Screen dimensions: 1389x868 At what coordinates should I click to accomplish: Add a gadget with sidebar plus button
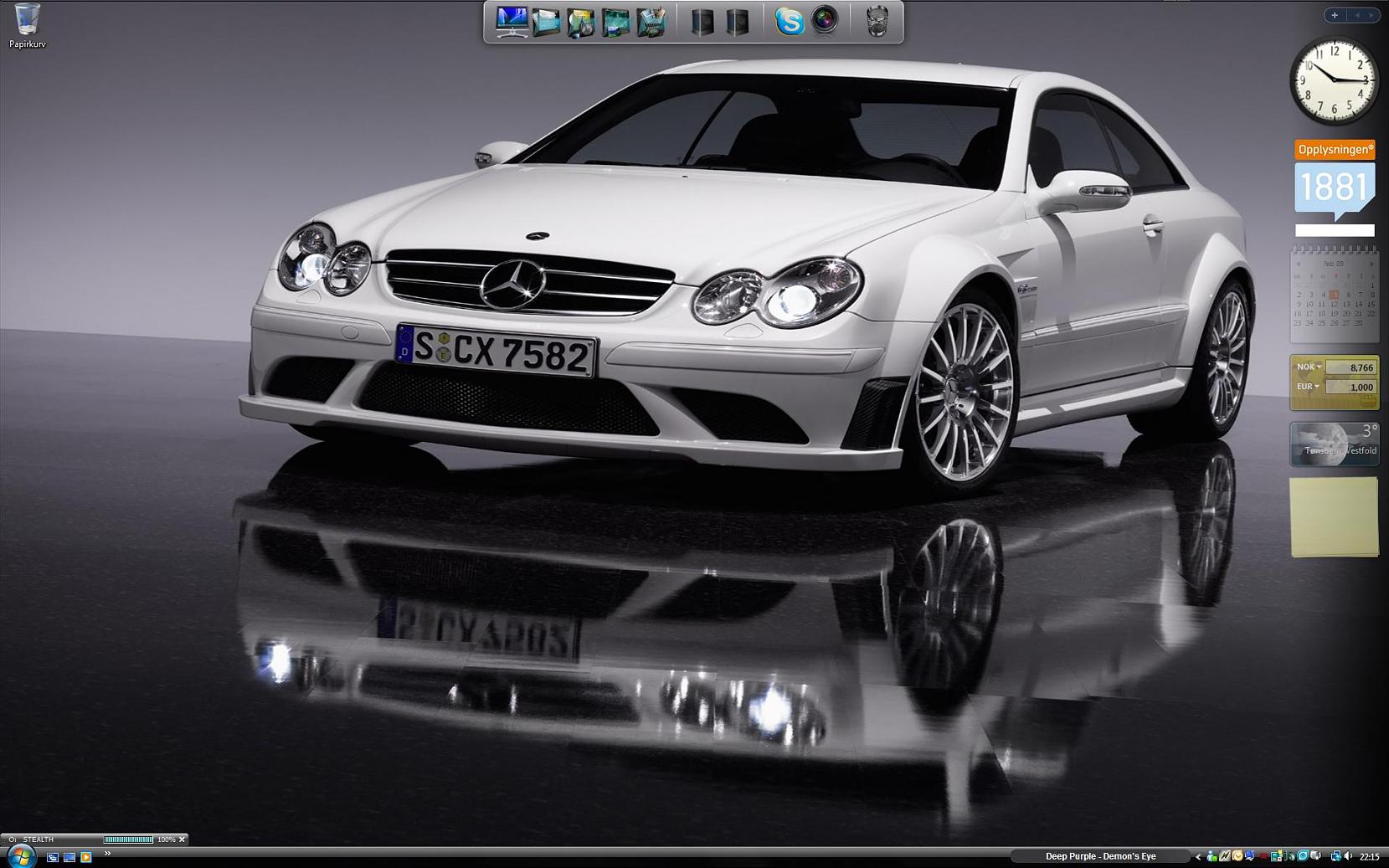(x=1335, y=15)
